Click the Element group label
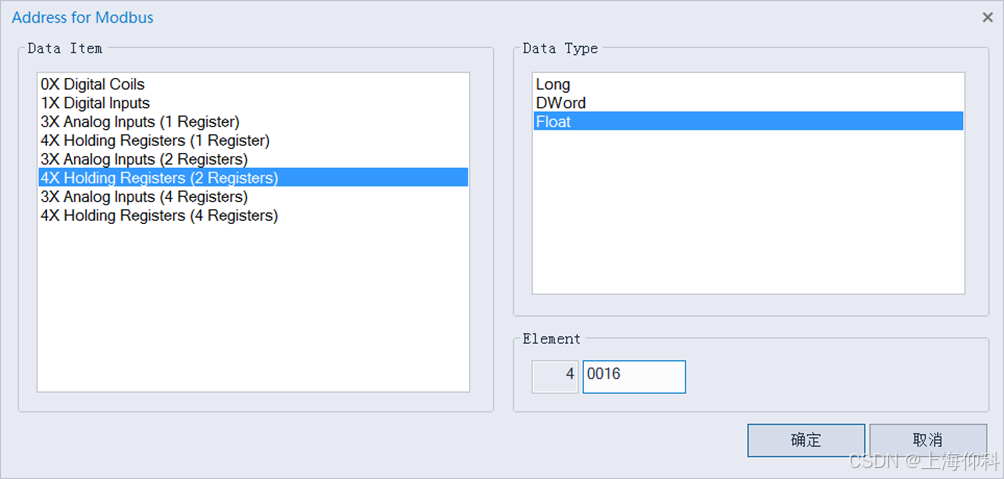 551,339
